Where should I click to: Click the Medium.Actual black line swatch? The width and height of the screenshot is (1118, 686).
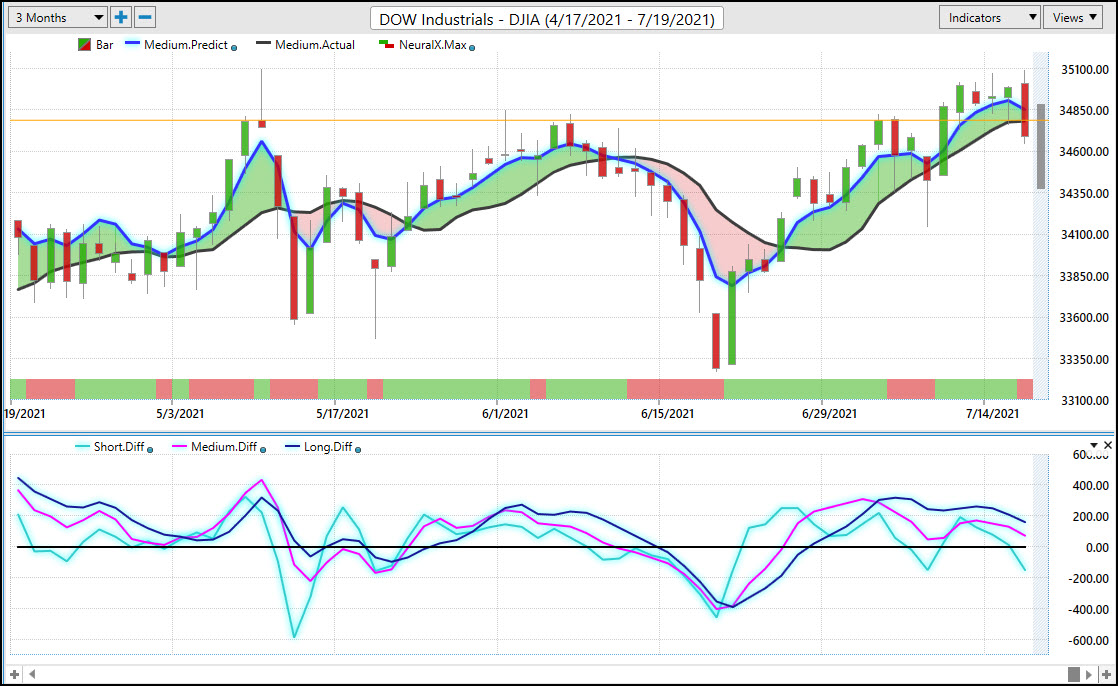click(x=263, y=44)
